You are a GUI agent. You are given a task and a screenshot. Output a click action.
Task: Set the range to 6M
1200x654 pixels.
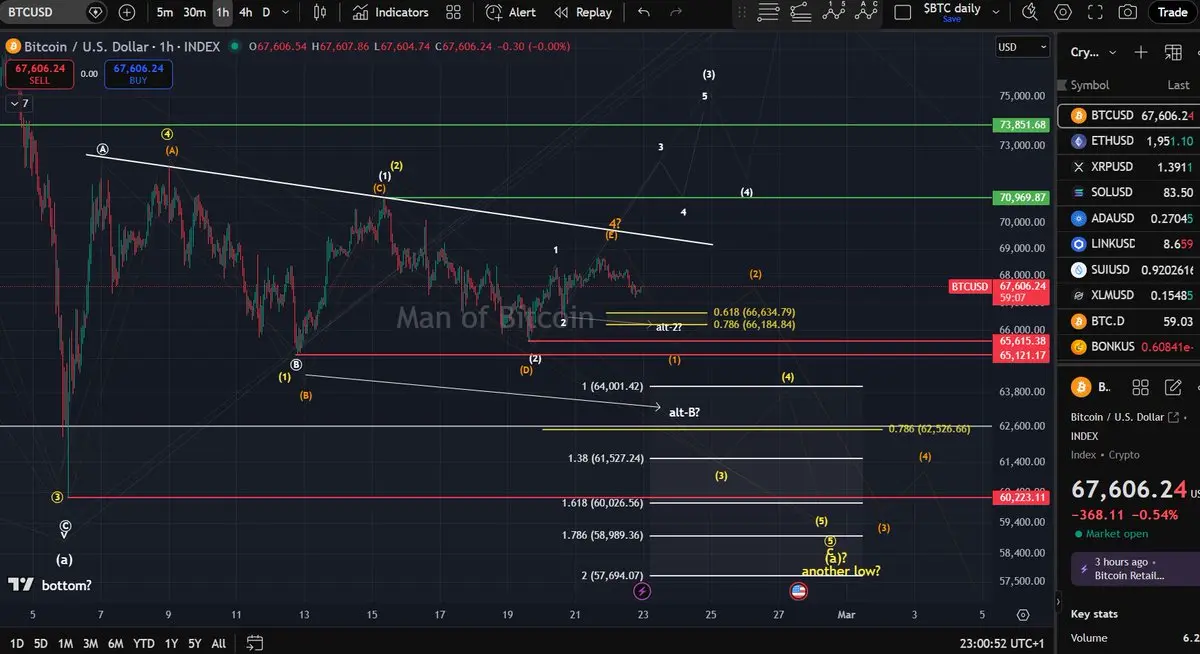(x=116, y=643)
